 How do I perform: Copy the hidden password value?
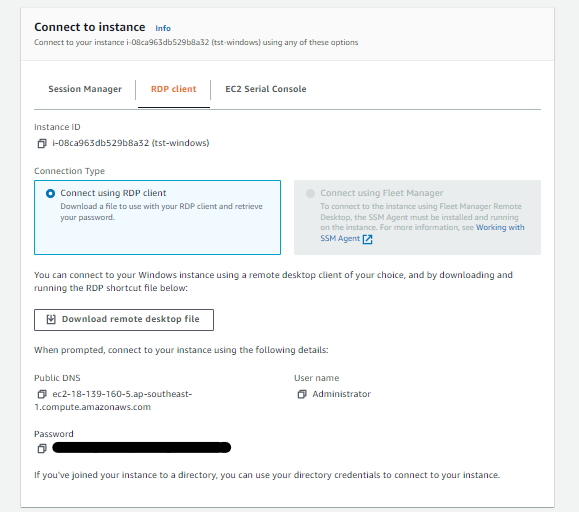pos(42,449)
